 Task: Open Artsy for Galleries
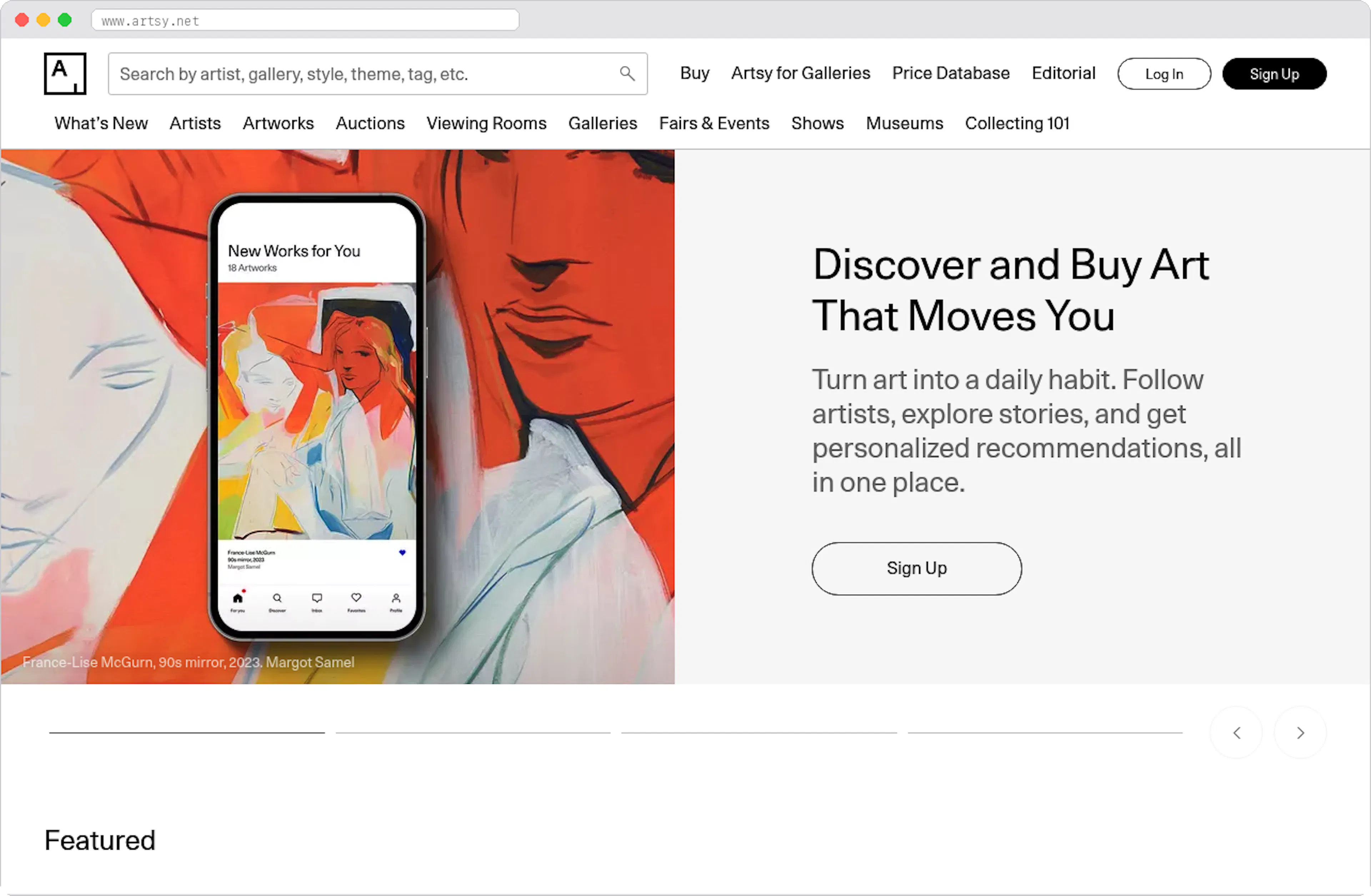coord(801,73)
